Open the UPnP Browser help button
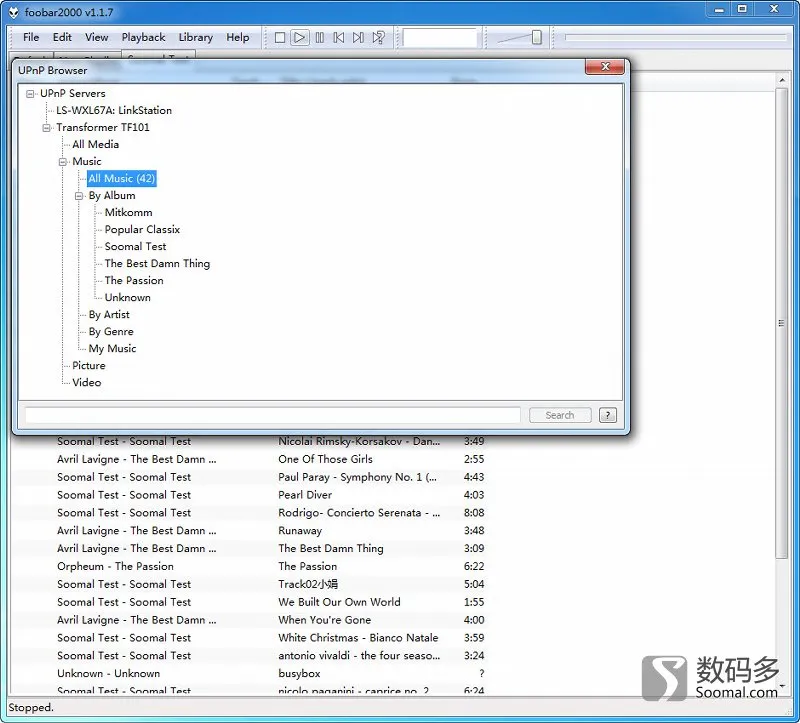Screen dimensions: 800x723 tap(607, 415)
